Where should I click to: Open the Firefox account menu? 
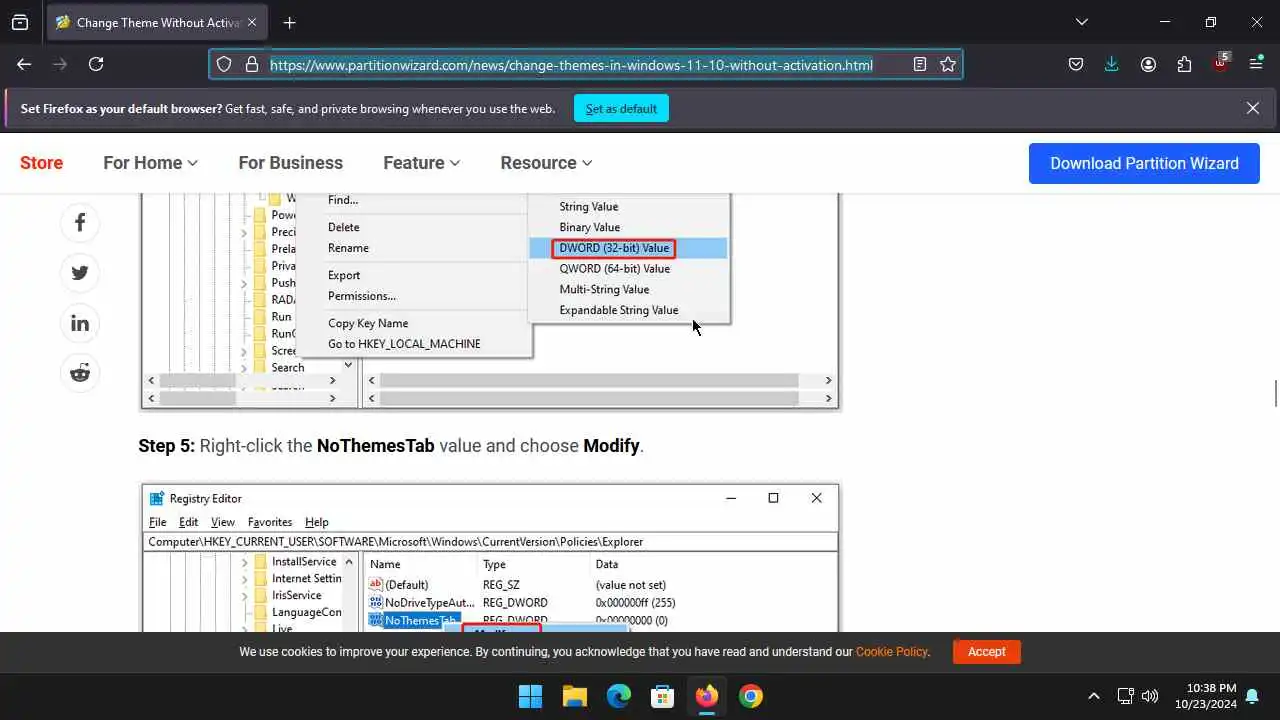(1148, 64)
